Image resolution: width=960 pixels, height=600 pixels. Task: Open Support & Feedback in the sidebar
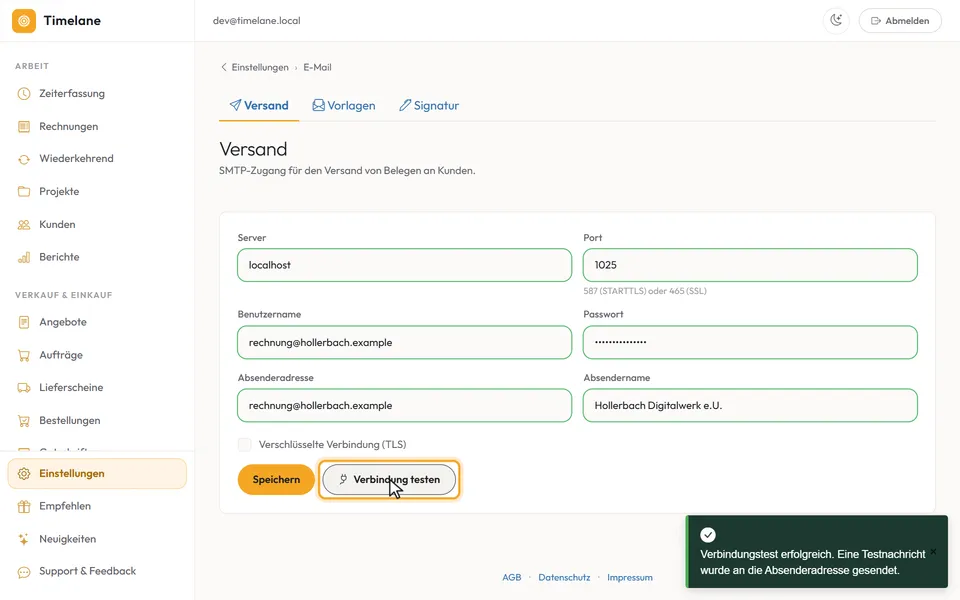tap(97, 572)
